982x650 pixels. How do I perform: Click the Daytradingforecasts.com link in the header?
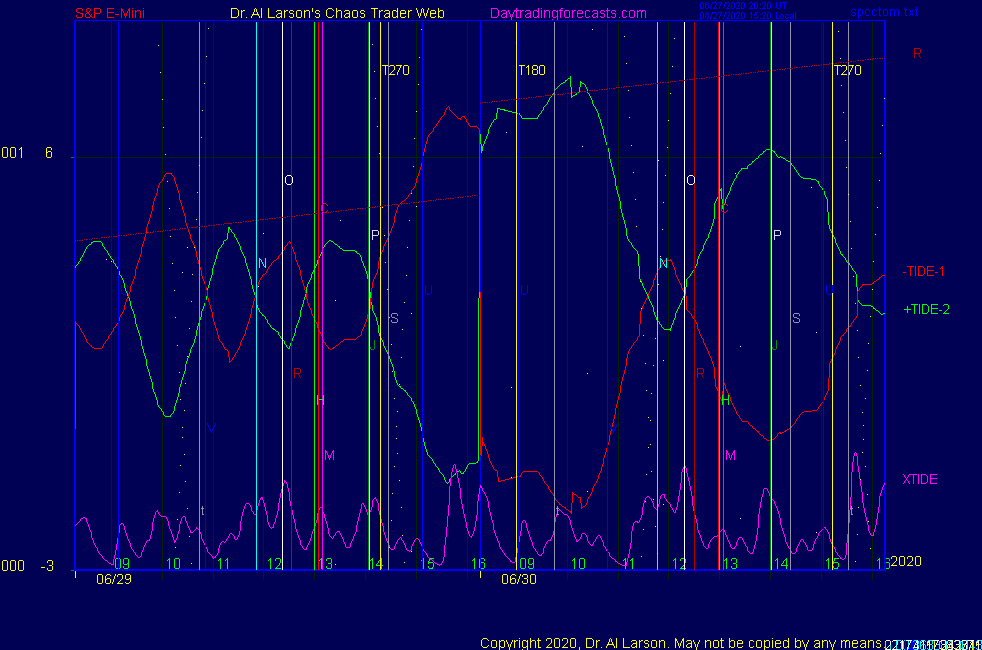click(568, 14)
